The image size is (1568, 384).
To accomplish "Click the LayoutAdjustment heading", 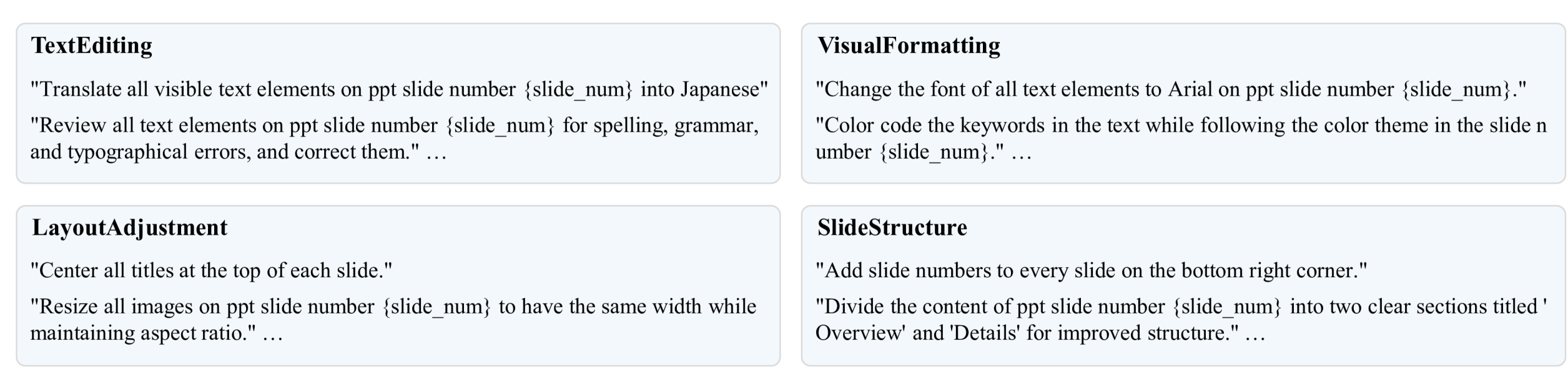I will [130, 227].
